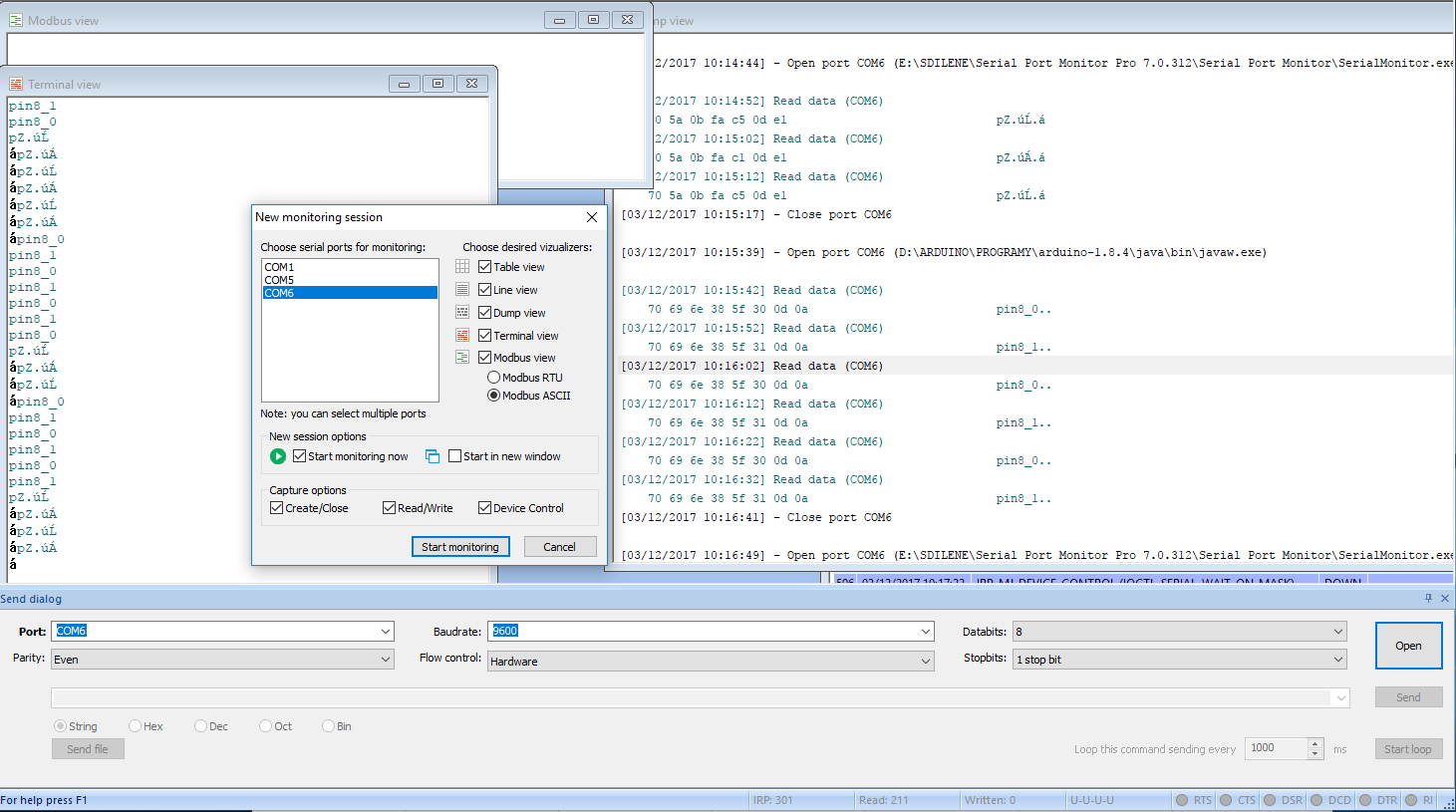The image size is (1456, 812).
Task: Click the Table view grid icon
Action: [462, 267]
